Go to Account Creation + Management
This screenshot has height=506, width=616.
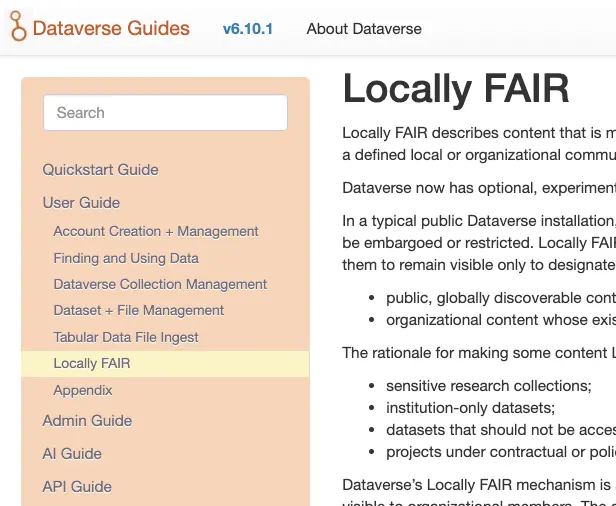click(156, 231)
